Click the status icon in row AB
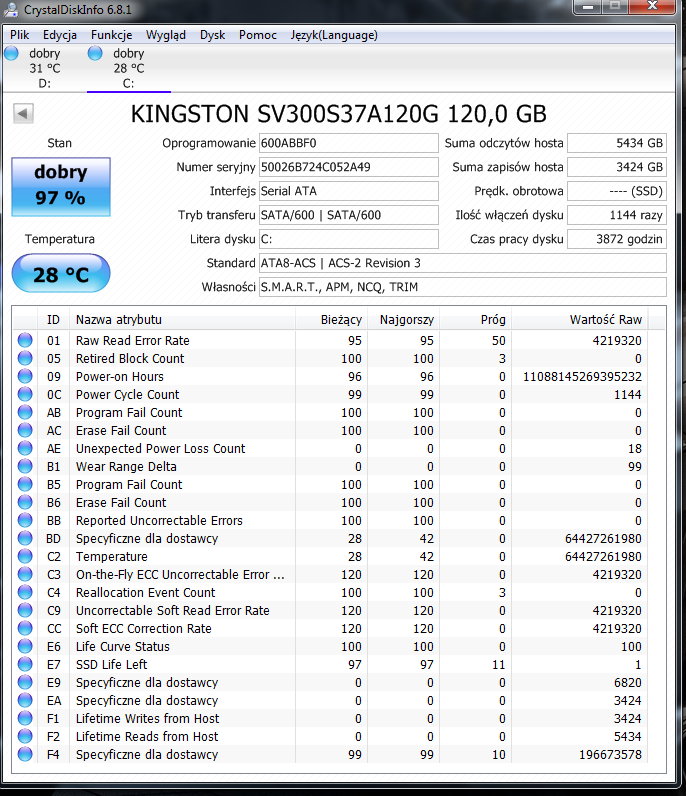686x796 pixels. click(25, 412)
